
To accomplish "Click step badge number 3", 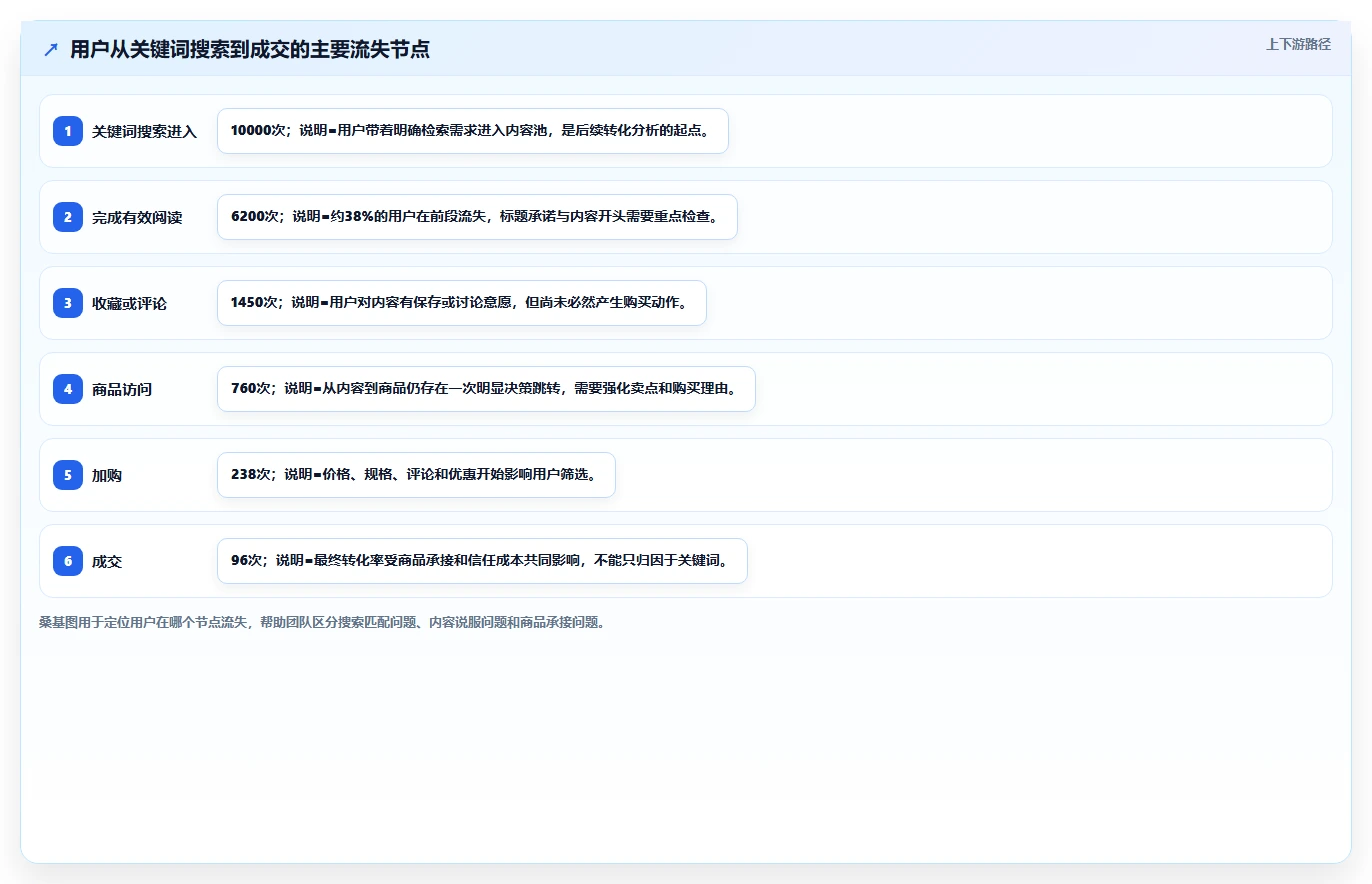I will [68, 303].
